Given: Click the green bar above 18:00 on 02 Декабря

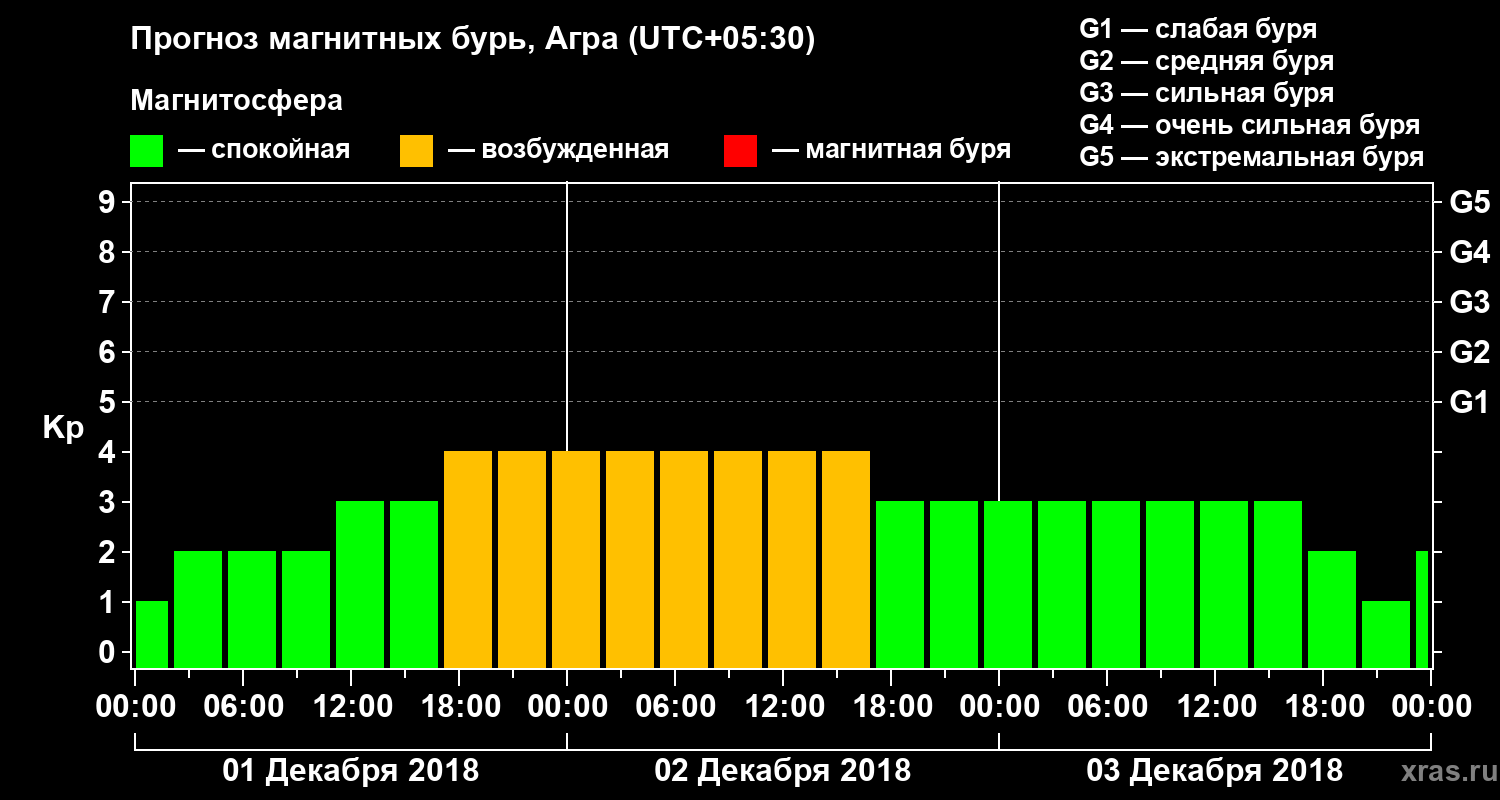Looking at the screenshot, I should click(900, 584).
